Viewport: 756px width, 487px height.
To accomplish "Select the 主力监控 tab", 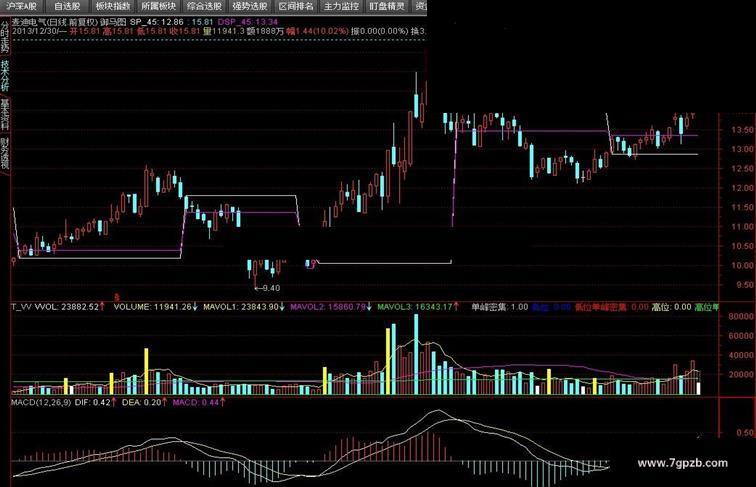I will [341, 6].
